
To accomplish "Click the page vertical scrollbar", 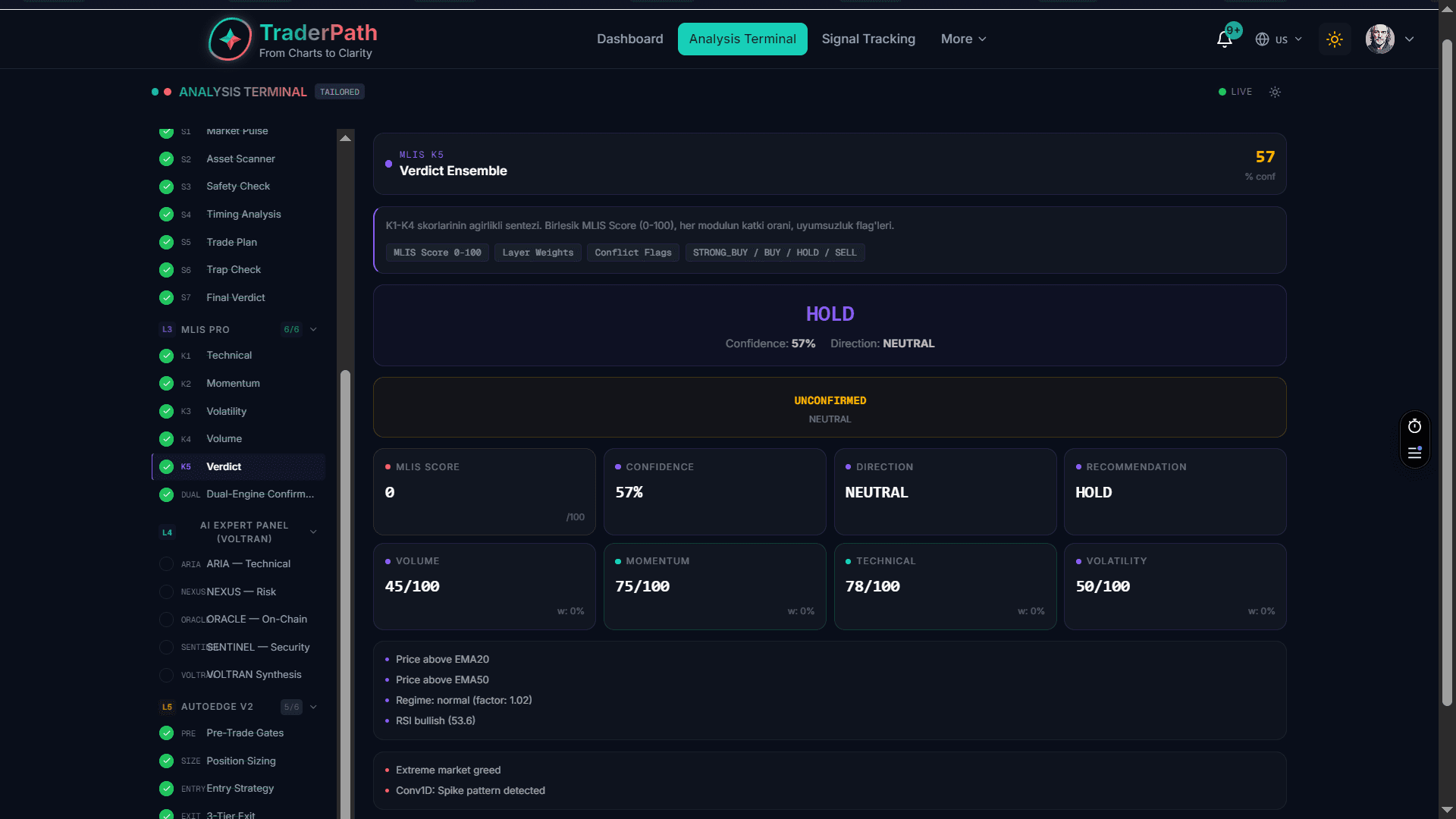I will pyautogui.click(x=1447, y=372).
